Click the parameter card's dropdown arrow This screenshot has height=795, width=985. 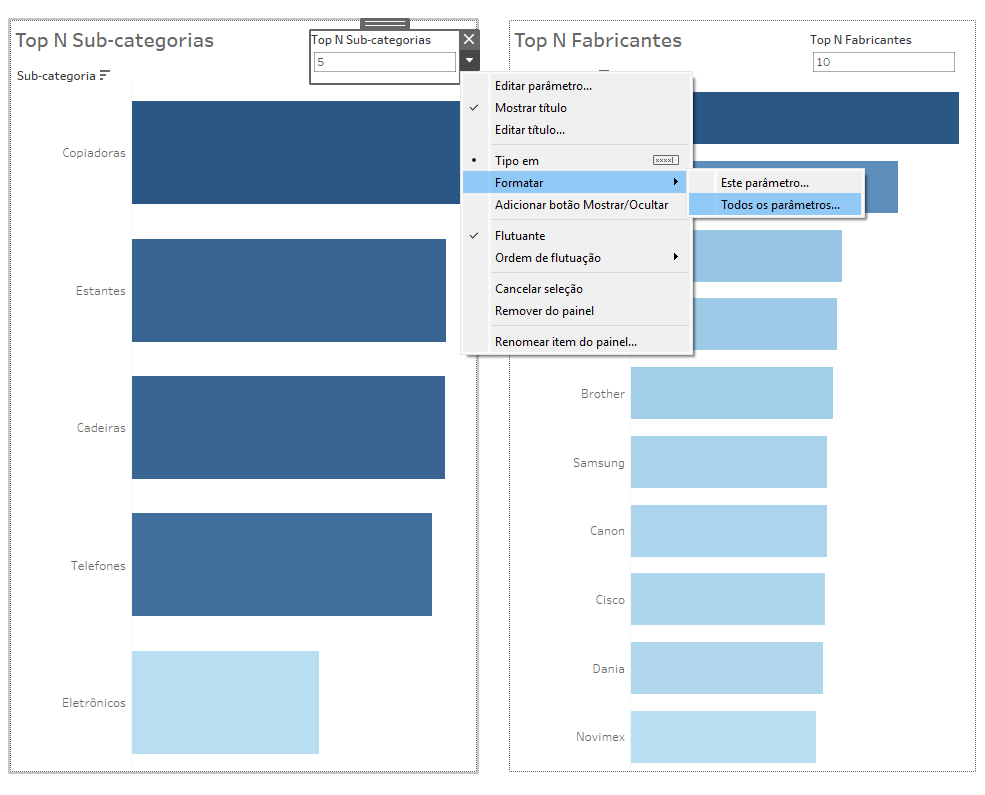pos(469,62)
